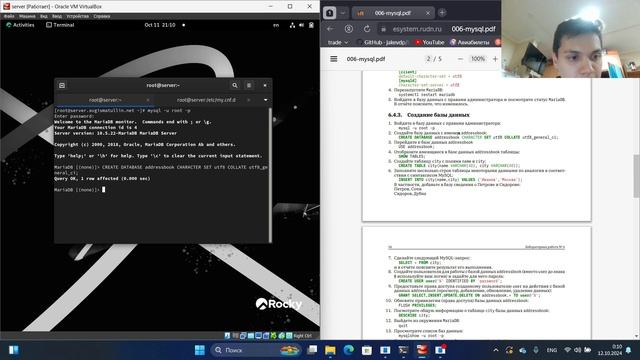Open the terminal hamburger menu
This screenshot has width=640, height=360.
249,85
